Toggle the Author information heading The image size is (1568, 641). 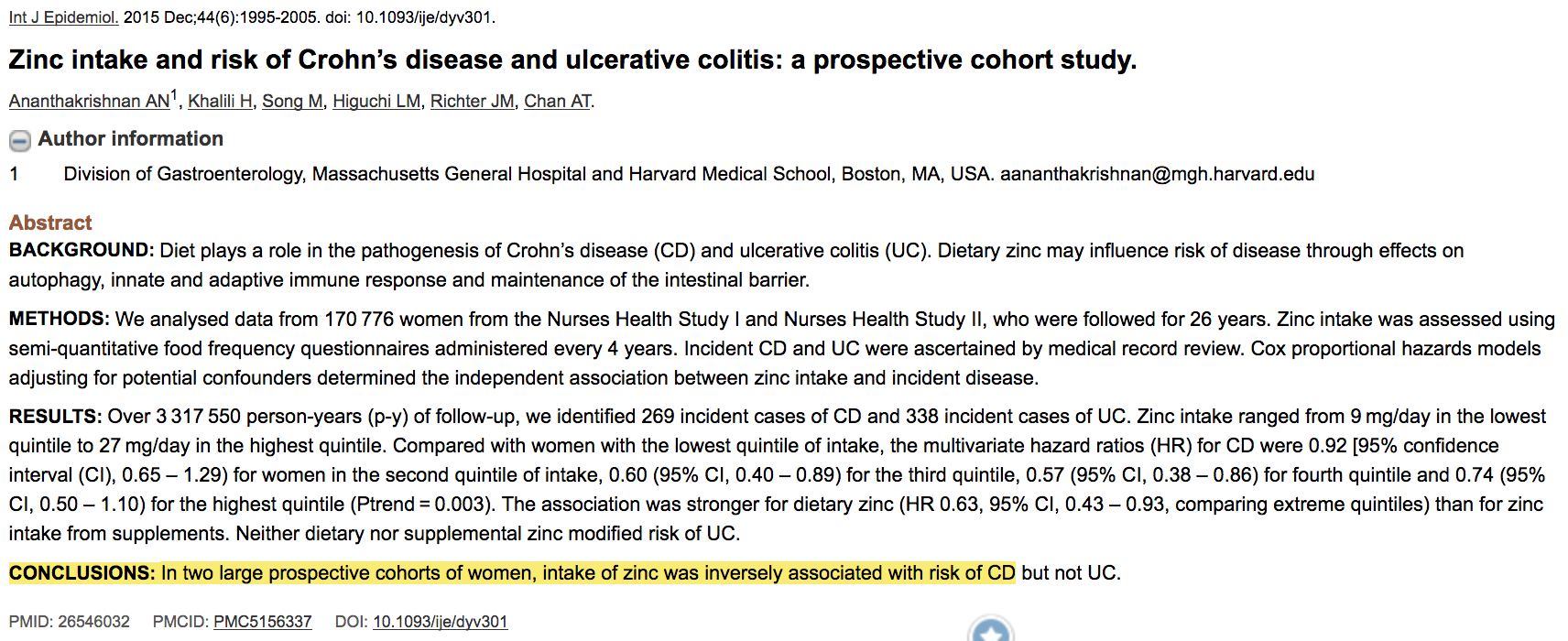[130, 139]
